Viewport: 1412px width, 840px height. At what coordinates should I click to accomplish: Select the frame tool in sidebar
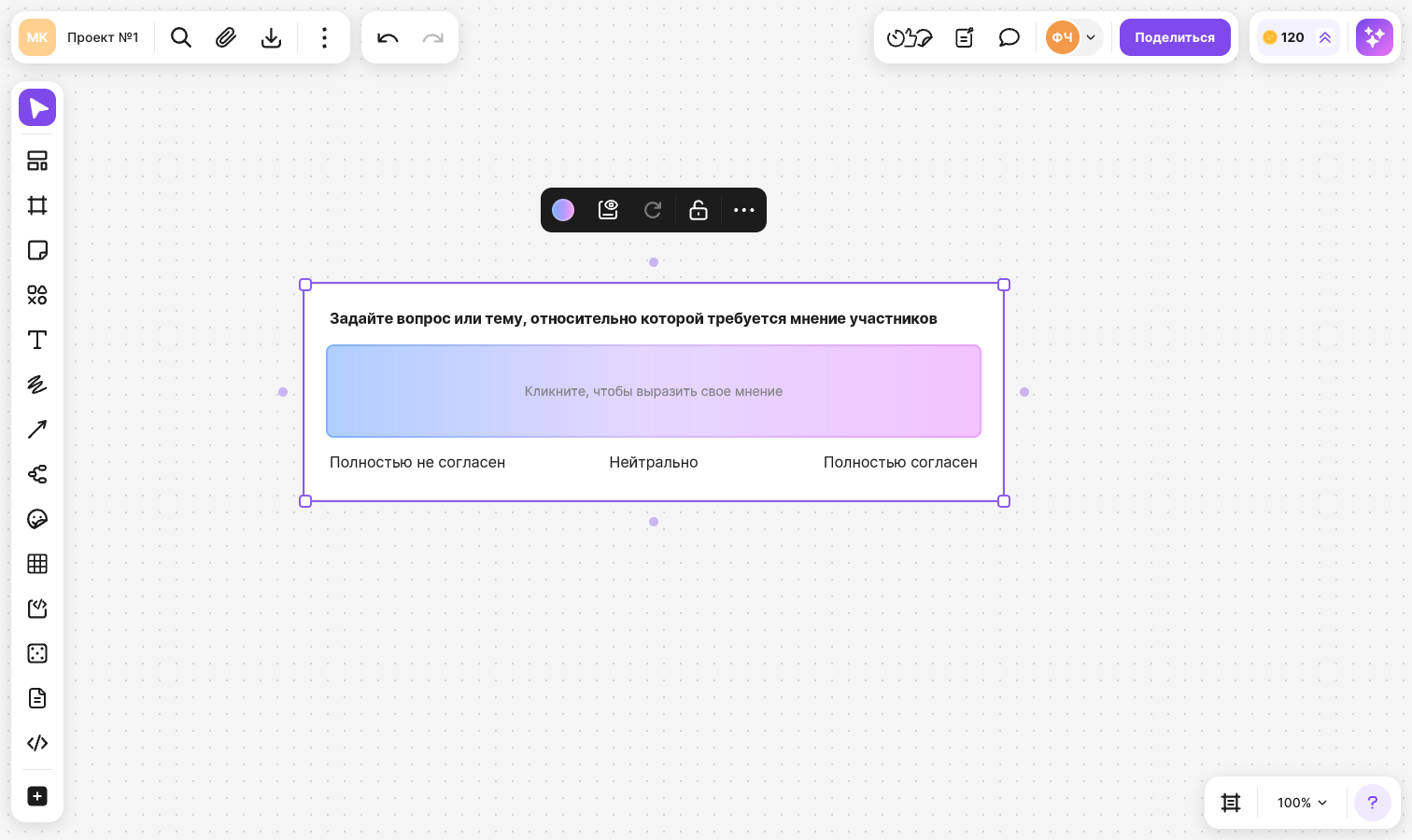[37, 205]
